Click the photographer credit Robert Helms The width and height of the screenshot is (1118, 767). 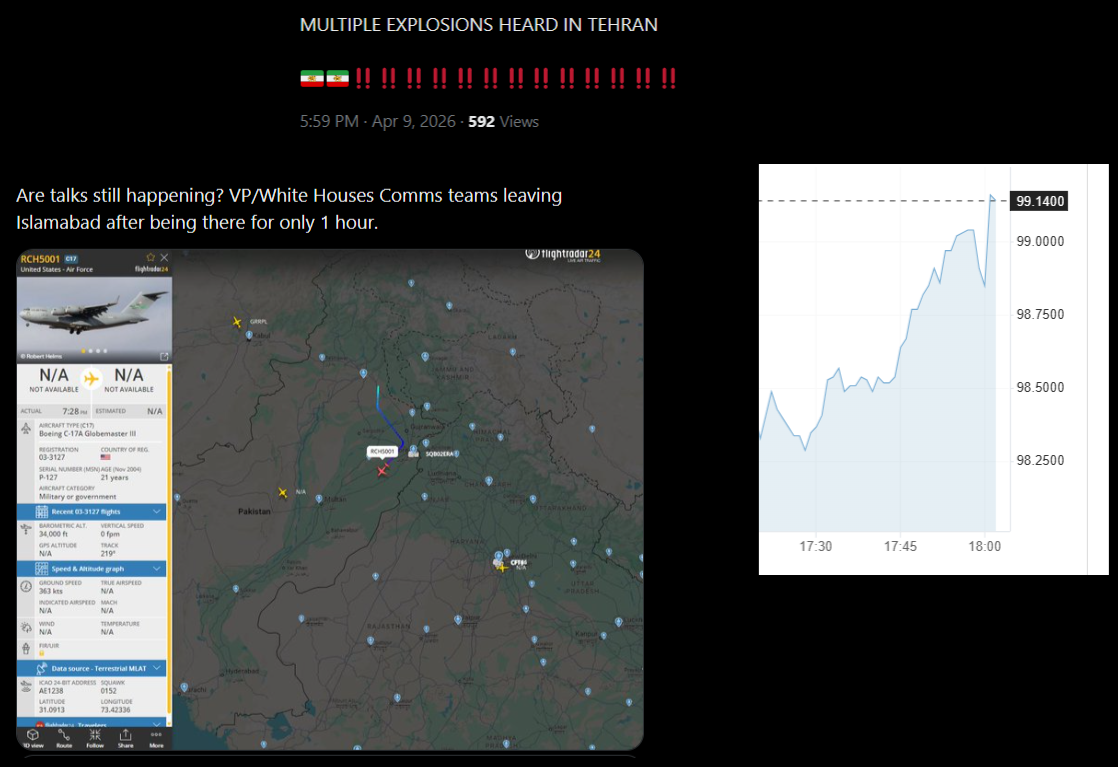click(x=41, y=356)
